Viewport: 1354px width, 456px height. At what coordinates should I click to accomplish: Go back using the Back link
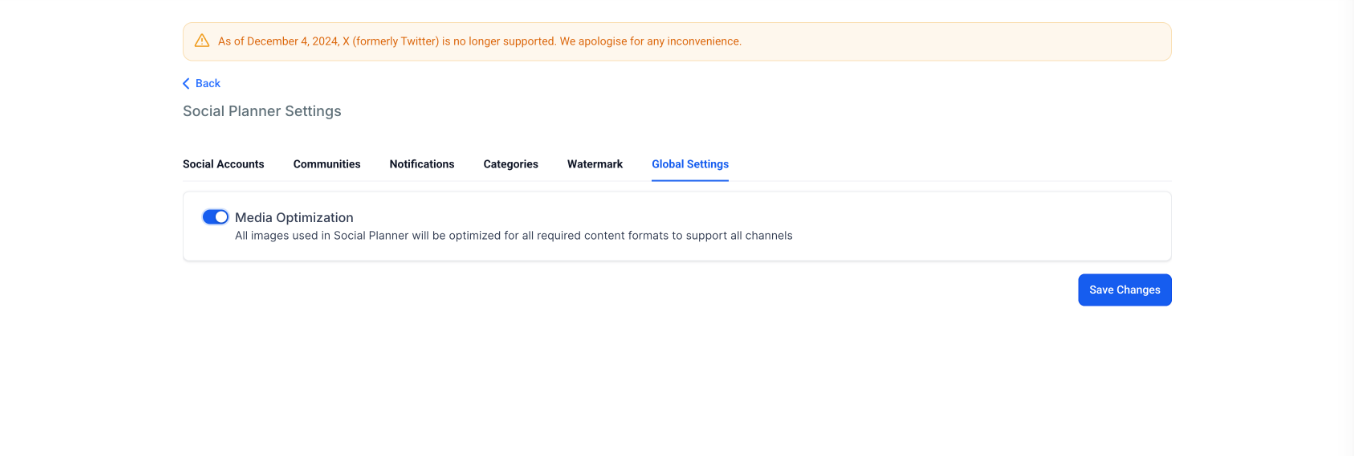208,84
